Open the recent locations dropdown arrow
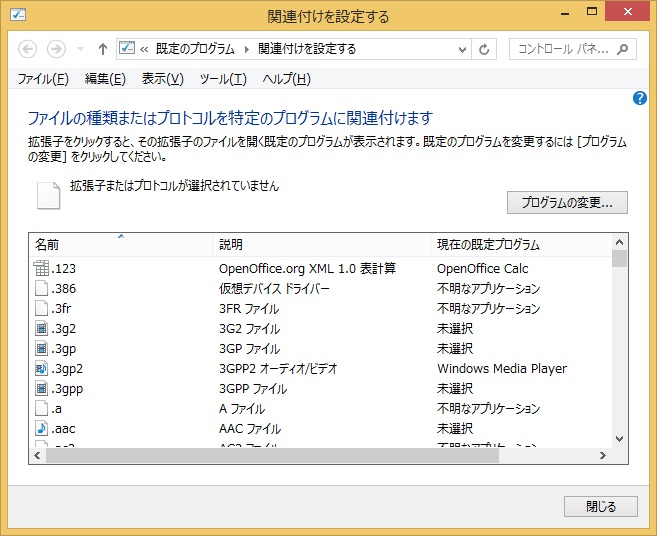The width and height of the screenshot is (657, 536). [80, 49]
